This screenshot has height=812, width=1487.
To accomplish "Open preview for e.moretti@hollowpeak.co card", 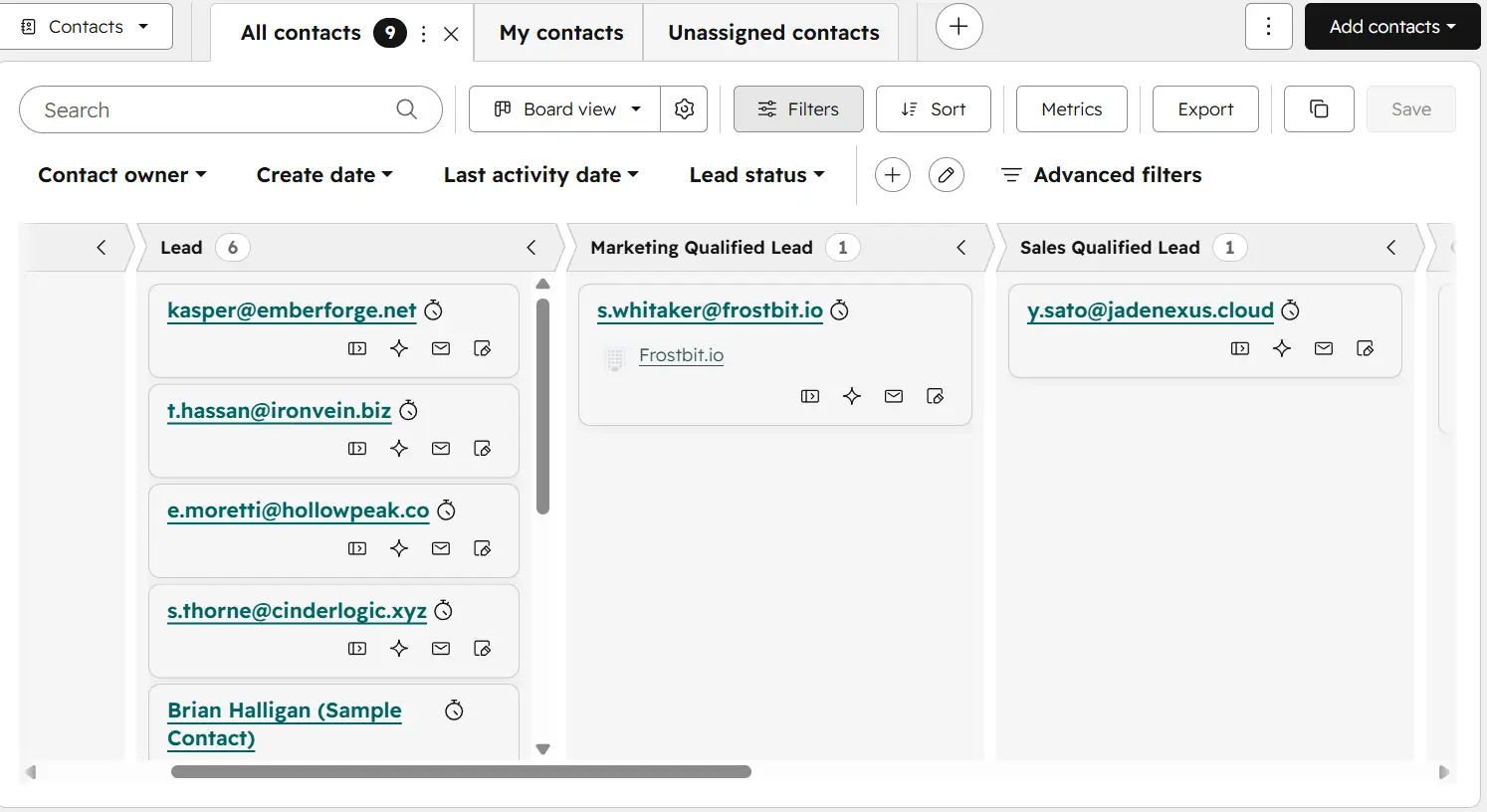I will [357, 548].
